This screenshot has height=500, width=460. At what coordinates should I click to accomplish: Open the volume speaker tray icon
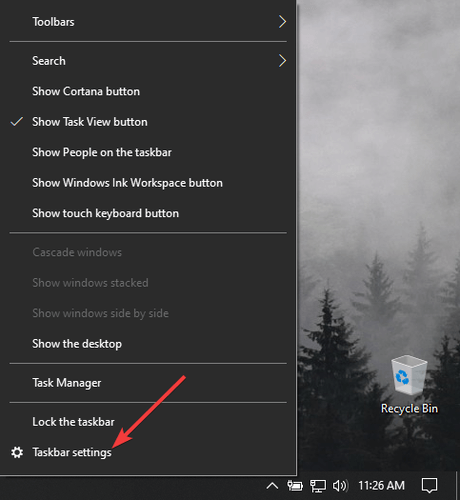pyautogui.click(x=340, y=486)
